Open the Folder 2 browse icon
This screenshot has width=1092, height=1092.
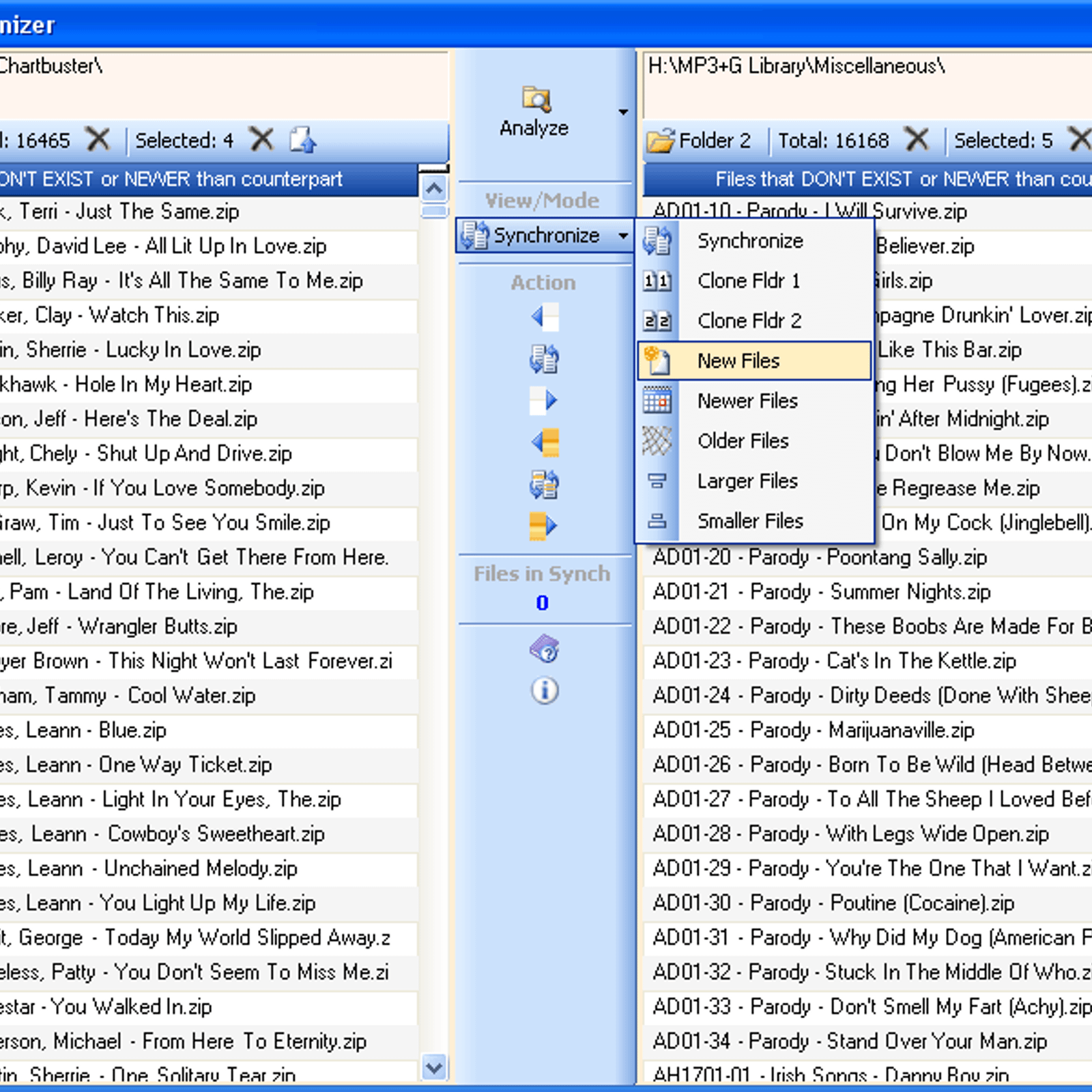[x=661, y=141]
